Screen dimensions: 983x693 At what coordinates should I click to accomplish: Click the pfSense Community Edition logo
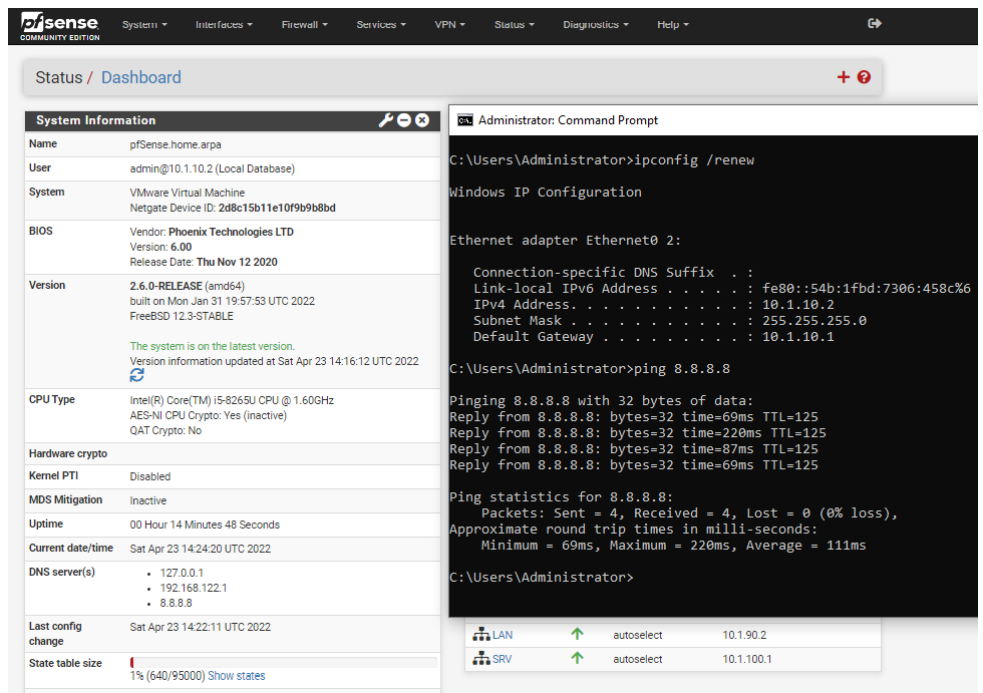pyautogui.click(x=59, y=25)
